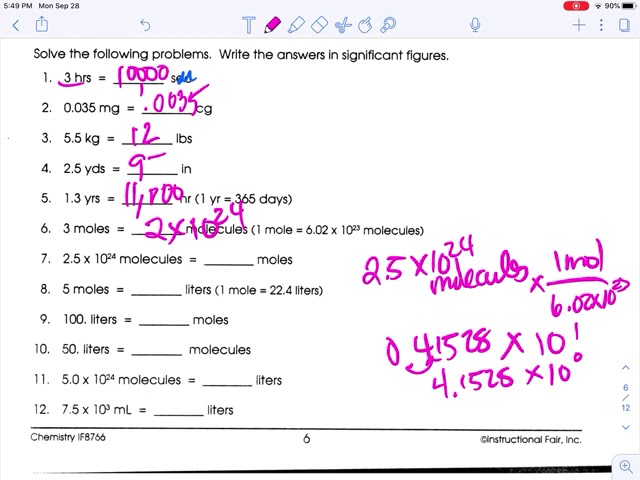
Task: Select the Text tool
Action: tap(249, 25)
